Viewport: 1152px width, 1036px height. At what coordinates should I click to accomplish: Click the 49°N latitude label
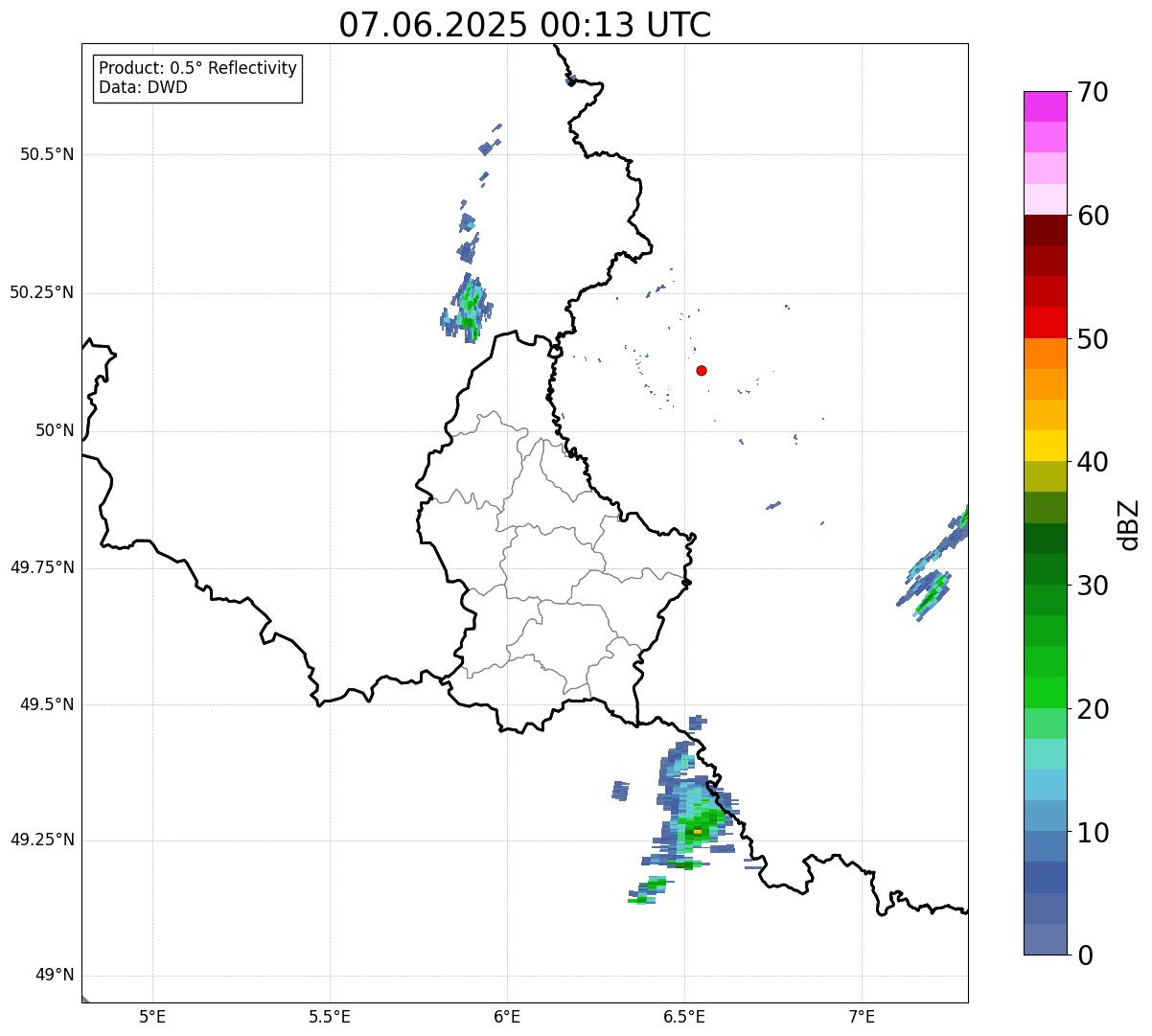pyautogui.click(x=55, y=976)
